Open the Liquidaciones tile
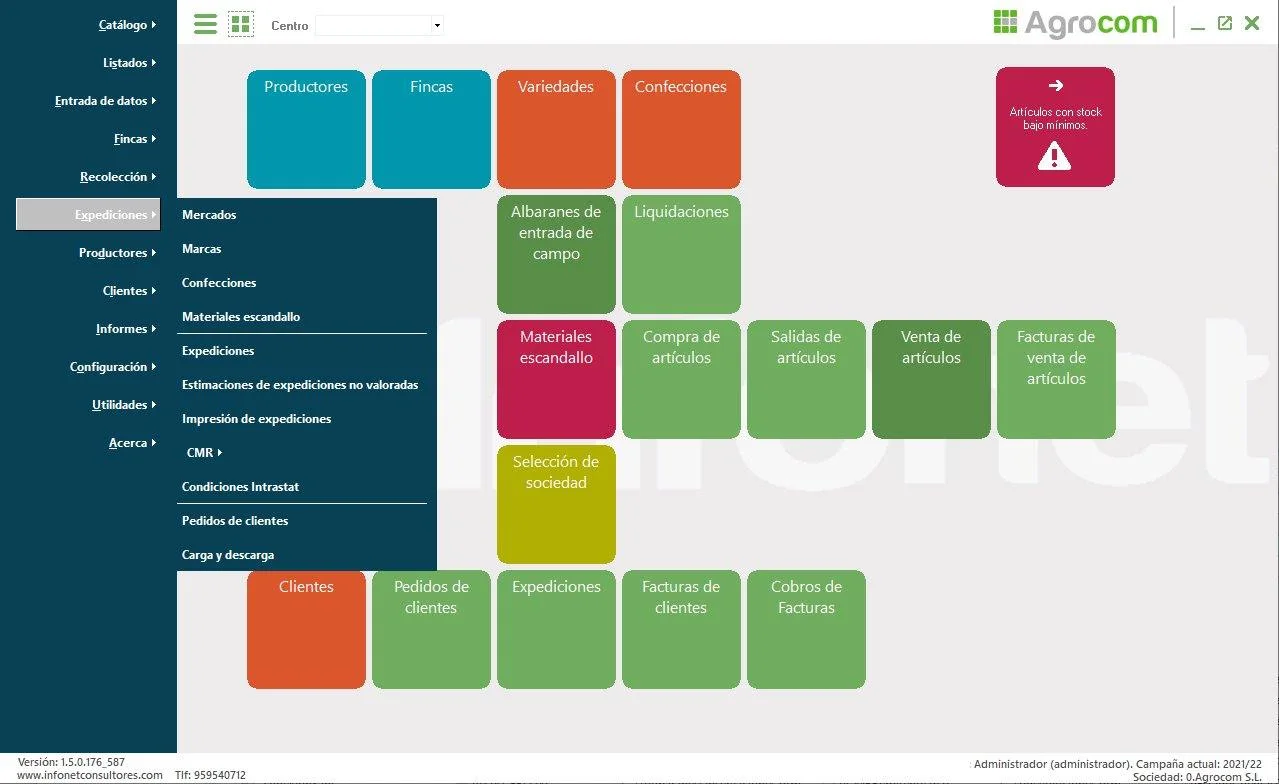The width and height of the screenshot is (1279, 784). [681, 254]
